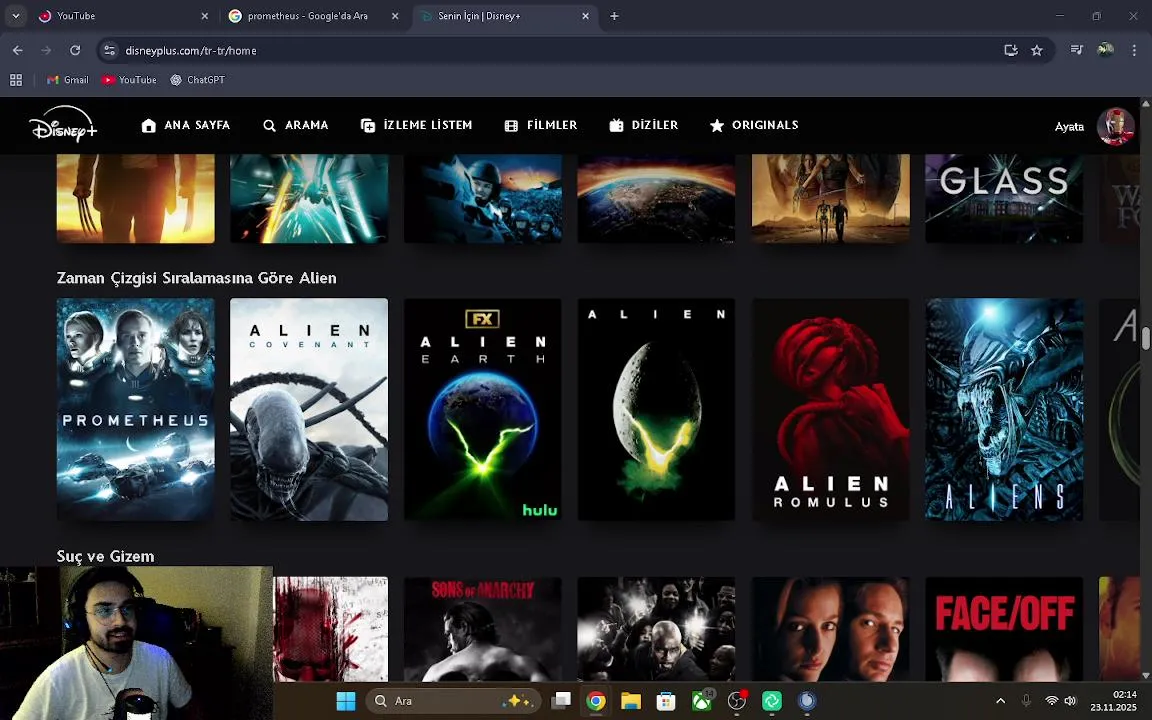
Task: Open File Explorer from taskbar
Action: click(631, 701)
